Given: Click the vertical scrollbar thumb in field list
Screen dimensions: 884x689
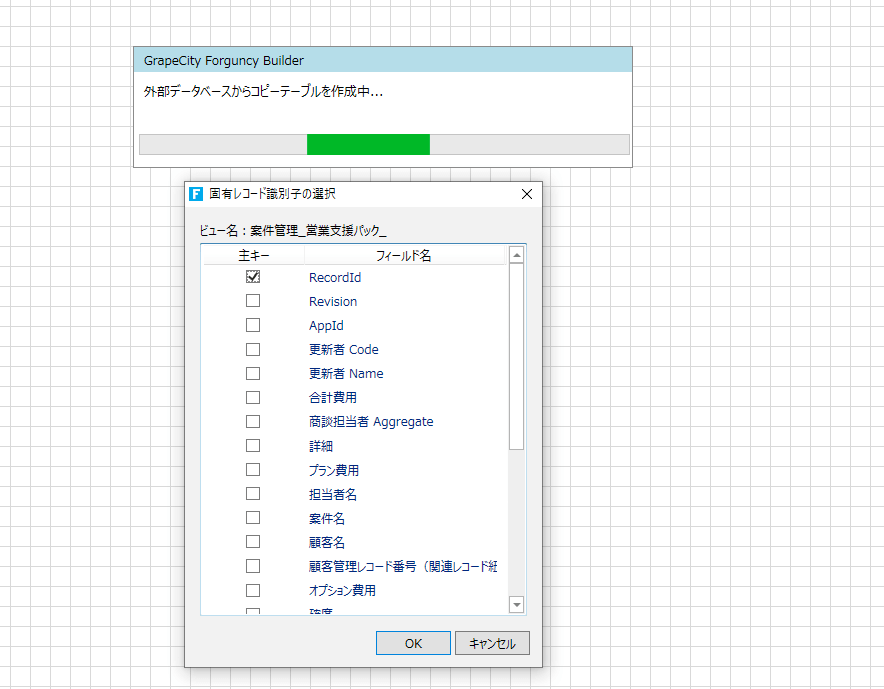Looking at the screenshot, I should click(x=516, y=356).
